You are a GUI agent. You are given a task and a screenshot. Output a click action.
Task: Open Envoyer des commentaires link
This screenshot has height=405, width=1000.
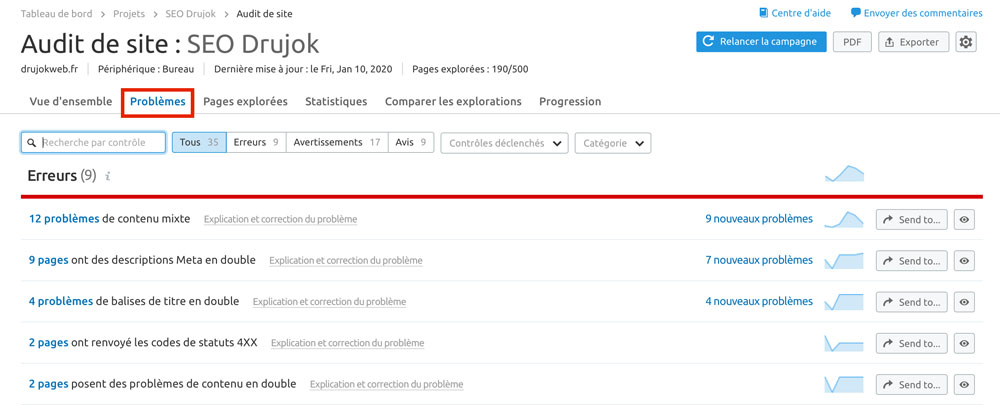click(x=923, y=13)
